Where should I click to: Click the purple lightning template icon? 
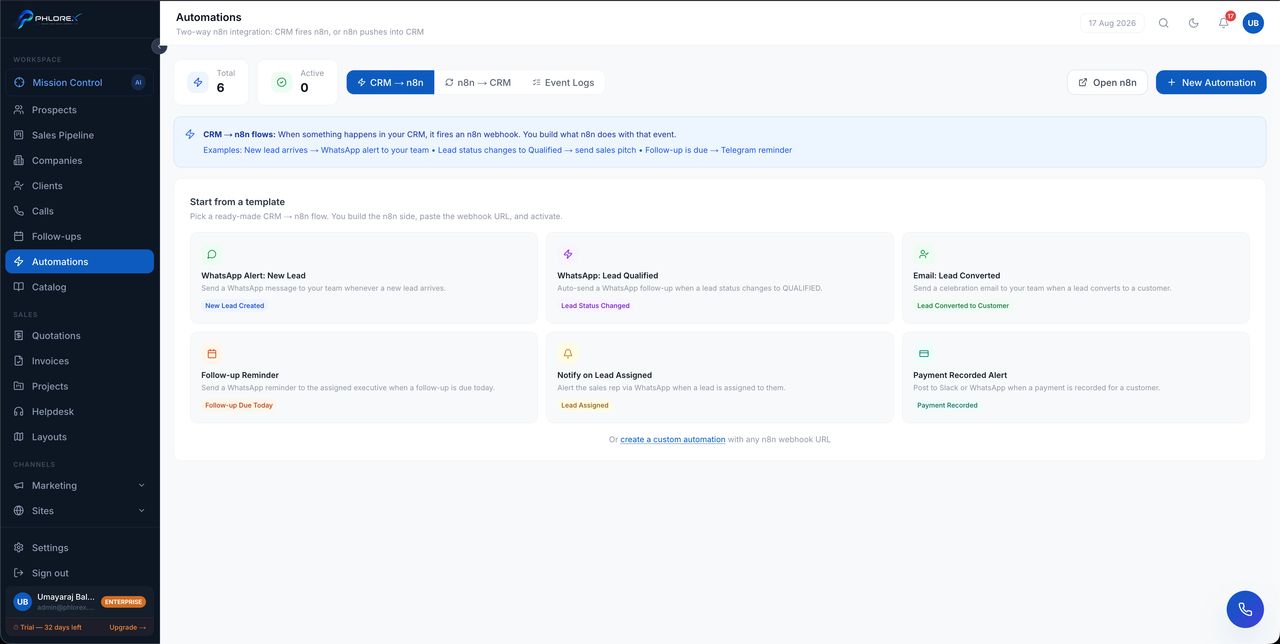(x=568, y=254)
